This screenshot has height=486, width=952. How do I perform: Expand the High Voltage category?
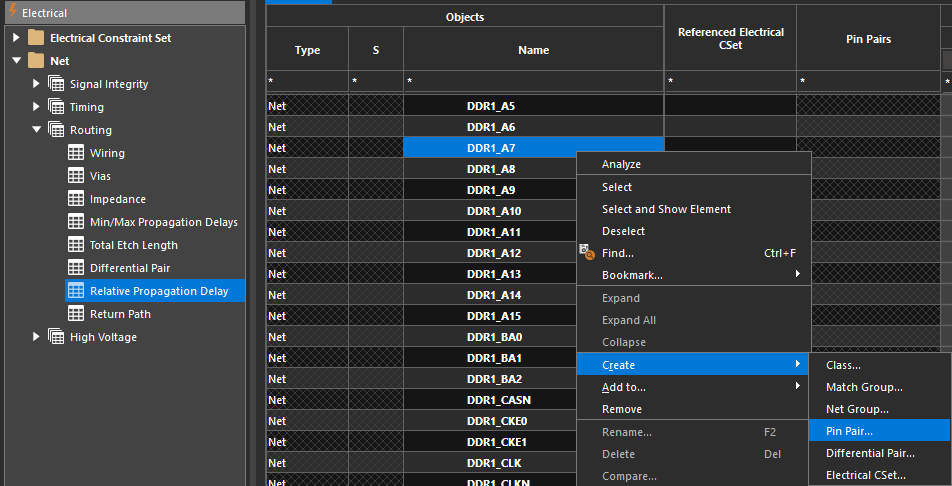[37, 337]
